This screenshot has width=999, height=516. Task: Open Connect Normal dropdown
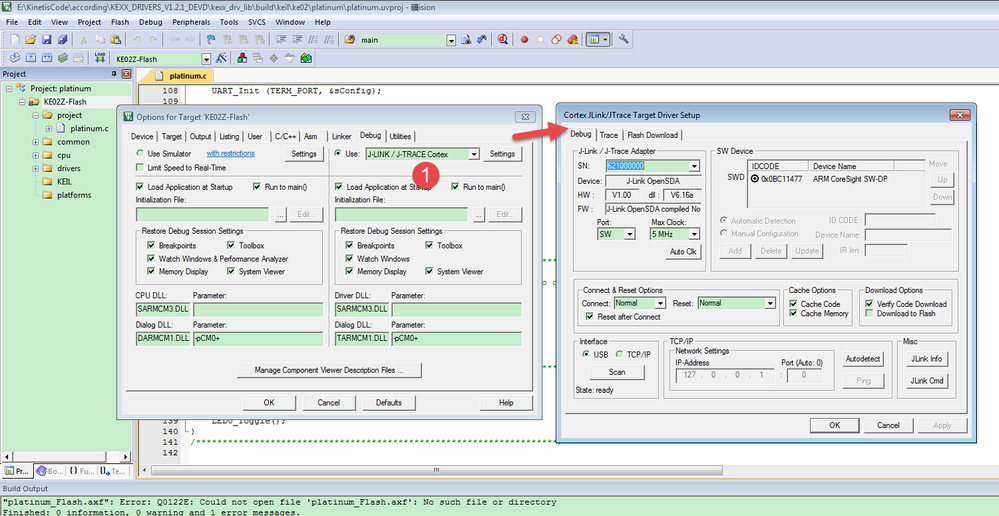click(x=661, y=303)
